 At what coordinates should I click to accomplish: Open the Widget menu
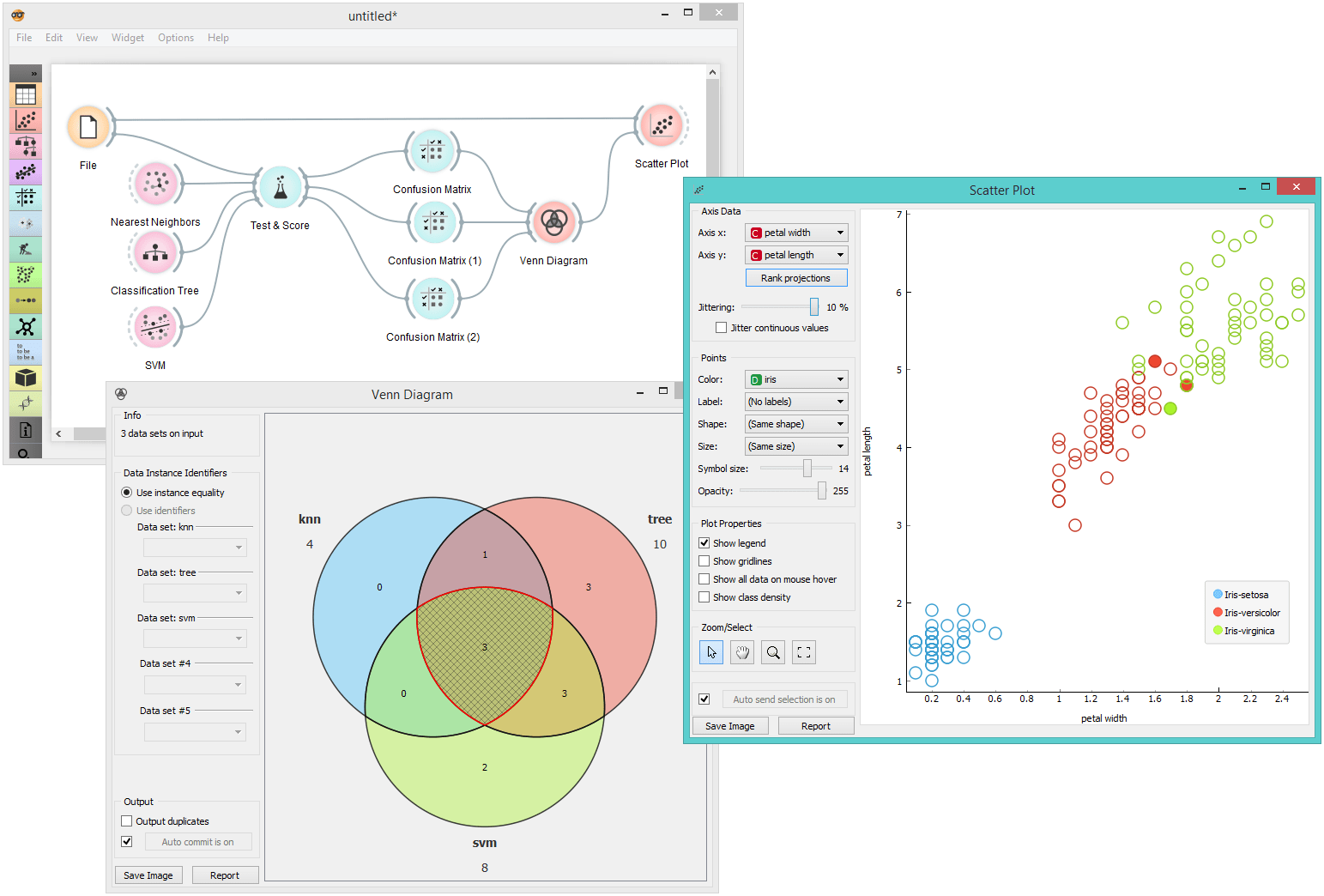(128, 37)
